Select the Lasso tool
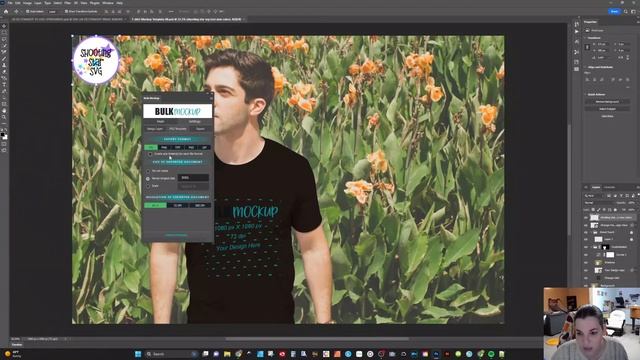The width and height of the screenshot is (640, 360). pos(4,39)
